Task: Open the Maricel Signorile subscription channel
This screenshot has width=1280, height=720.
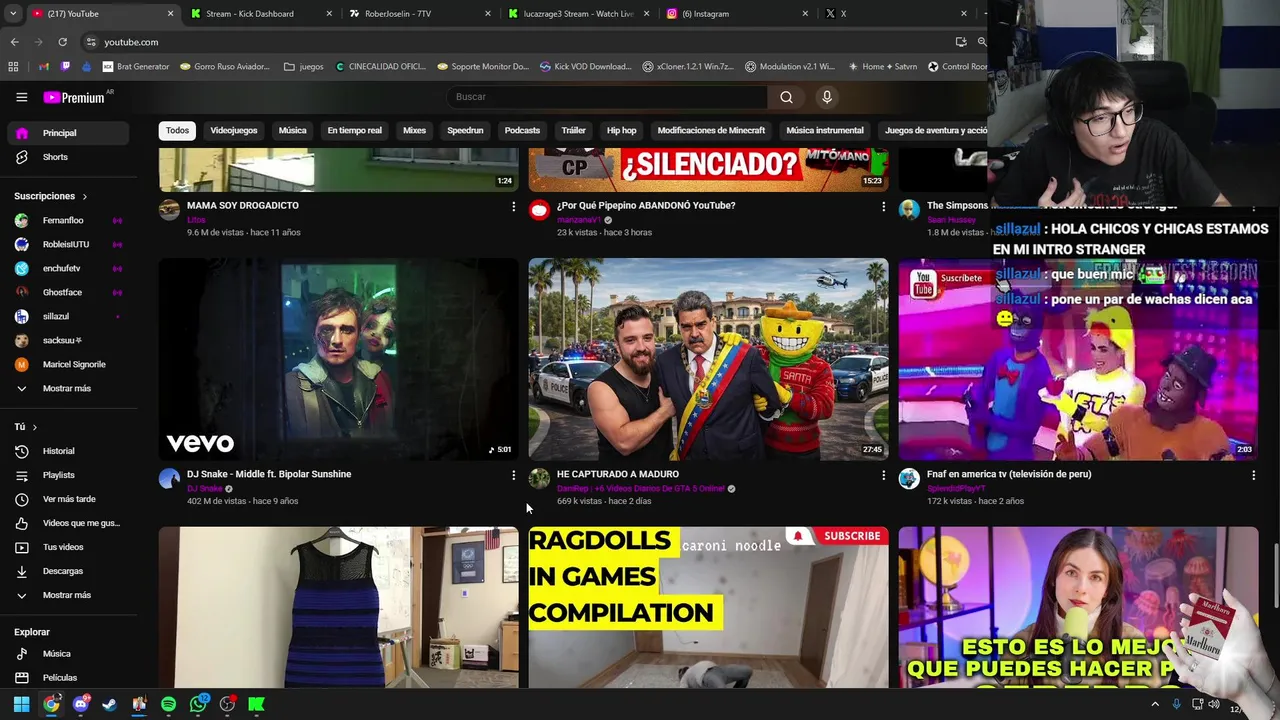Action: pyautogui.click(x=68, y=364)
